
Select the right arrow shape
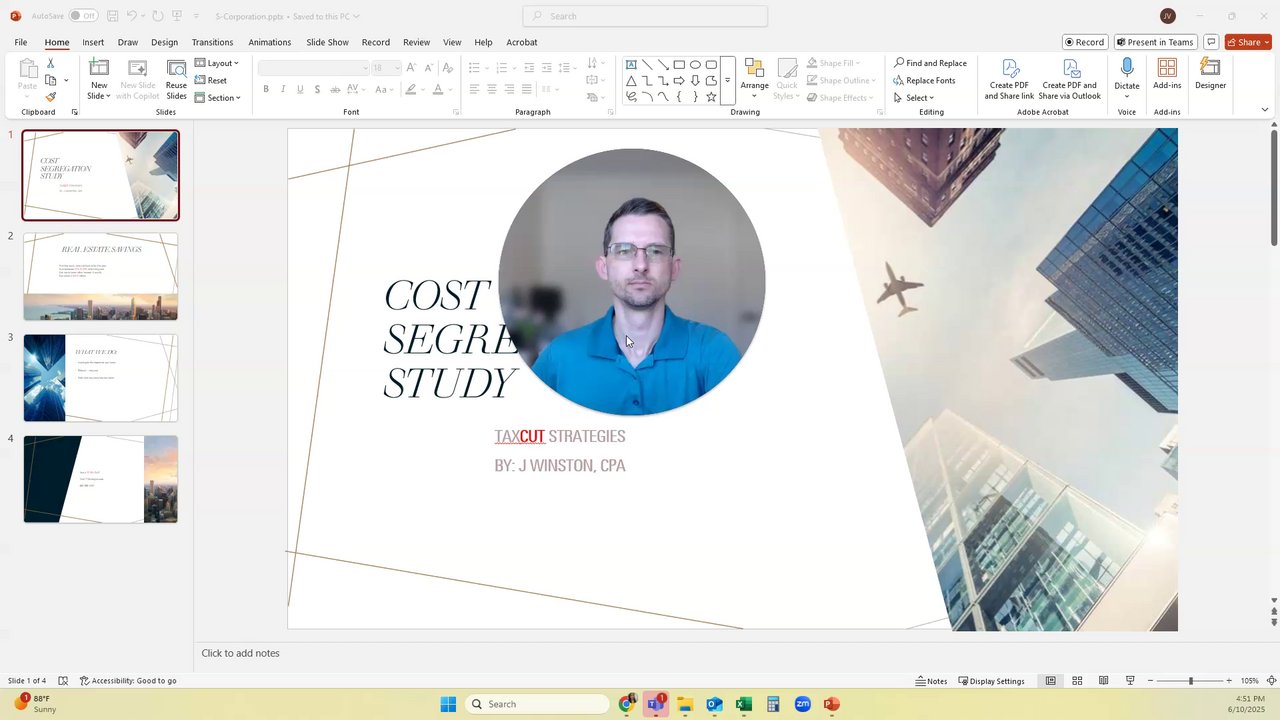click(x=679, y=80)
